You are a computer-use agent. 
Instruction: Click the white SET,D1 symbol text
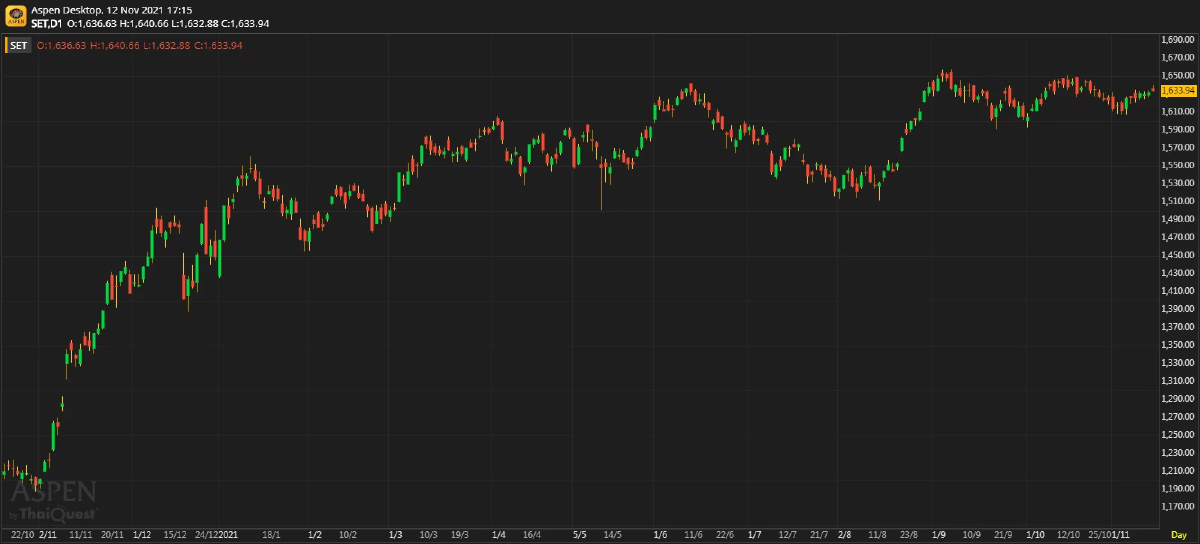(x=47, y=23)
